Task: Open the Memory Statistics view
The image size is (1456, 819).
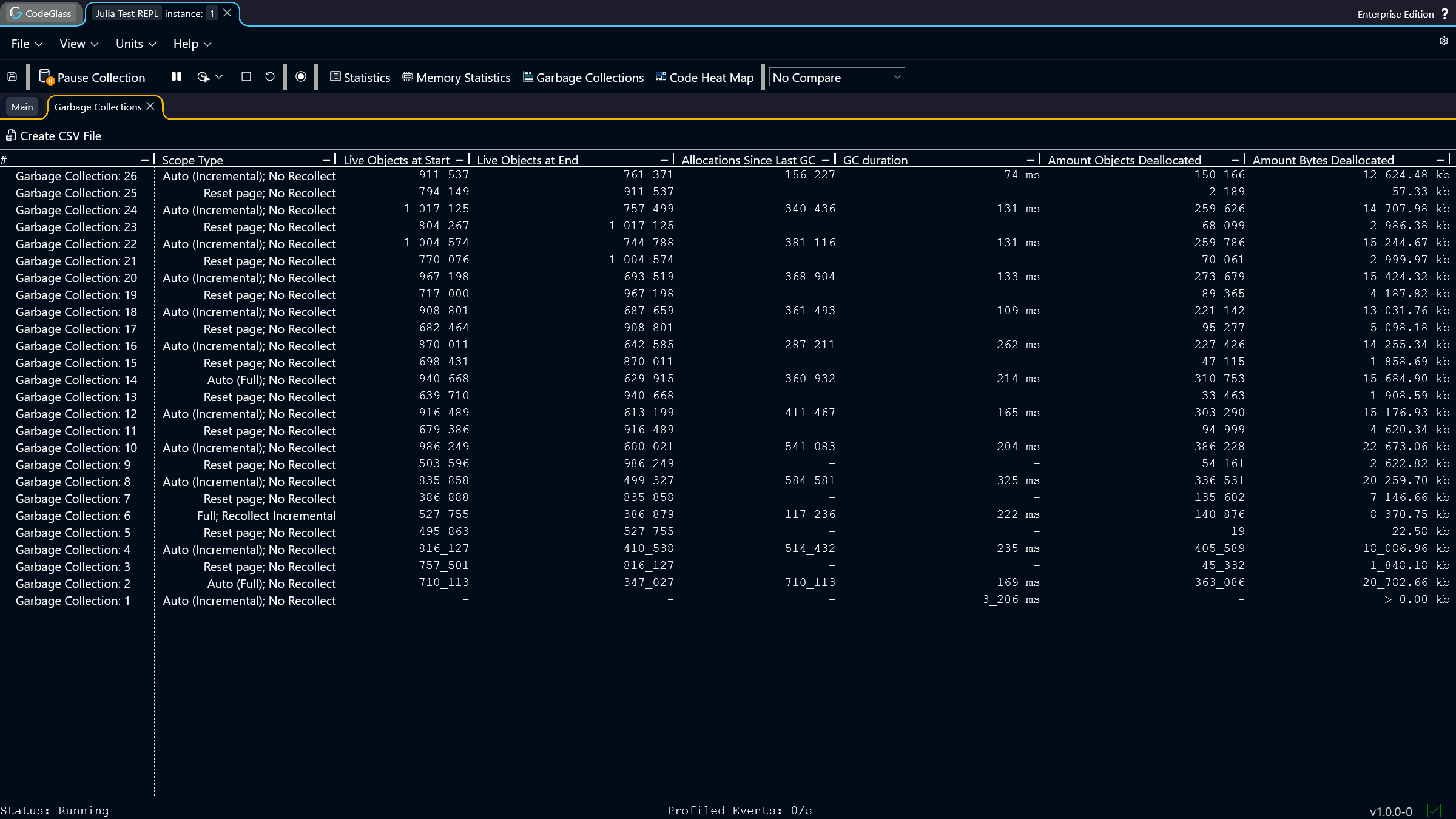Action: 456,77
